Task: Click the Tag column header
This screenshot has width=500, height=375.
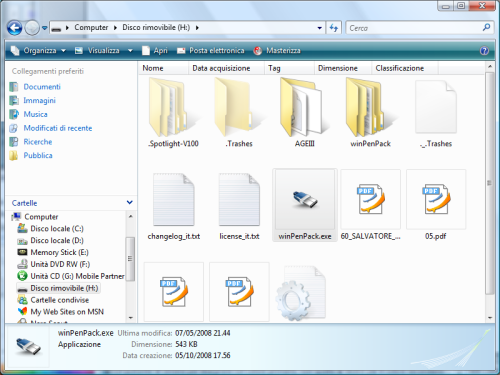Action: [290, 68]
